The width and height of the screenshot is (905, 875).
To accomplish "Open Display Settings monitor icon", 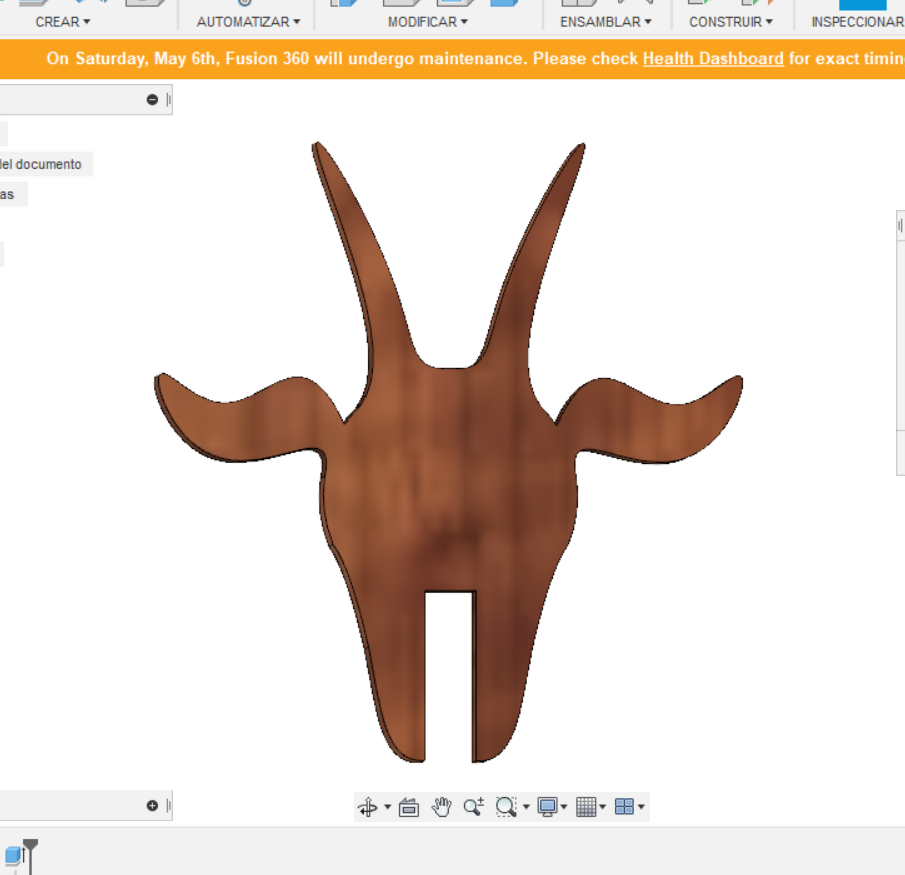I will coord(547,806).
